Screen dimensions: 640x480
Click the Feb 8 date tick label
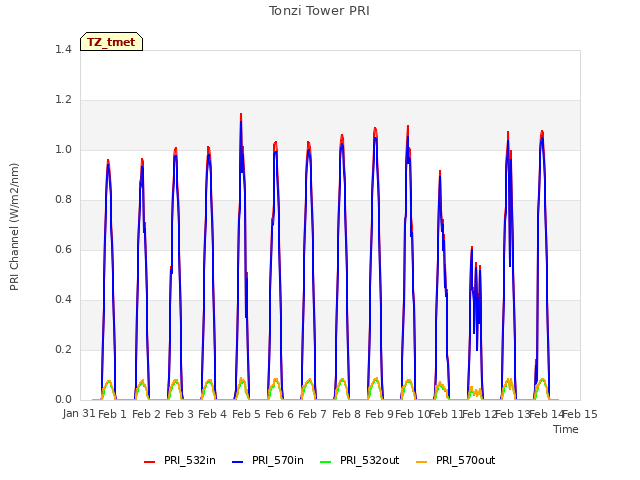(347, 414)
